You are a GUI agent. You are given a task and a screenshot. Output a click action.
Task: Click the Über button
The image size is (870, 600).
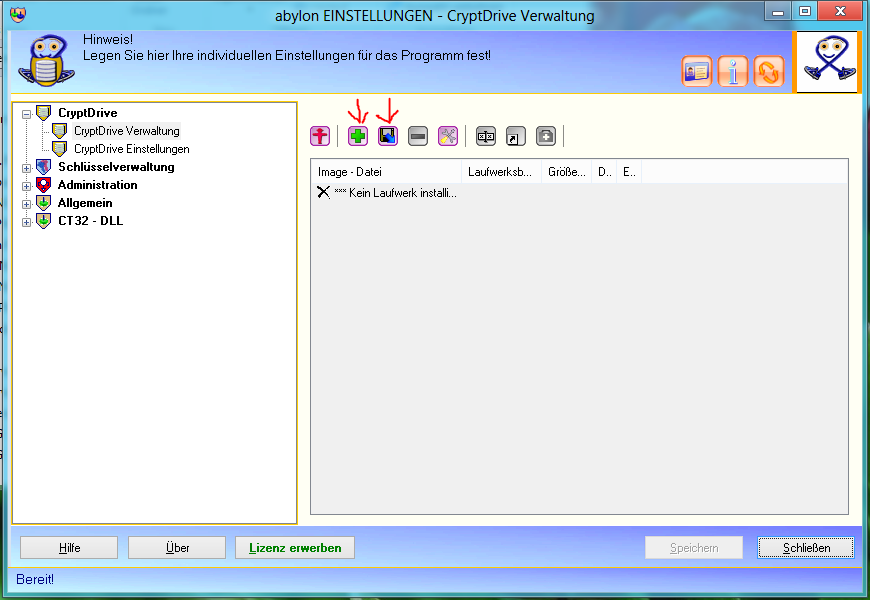pos(177,548)
